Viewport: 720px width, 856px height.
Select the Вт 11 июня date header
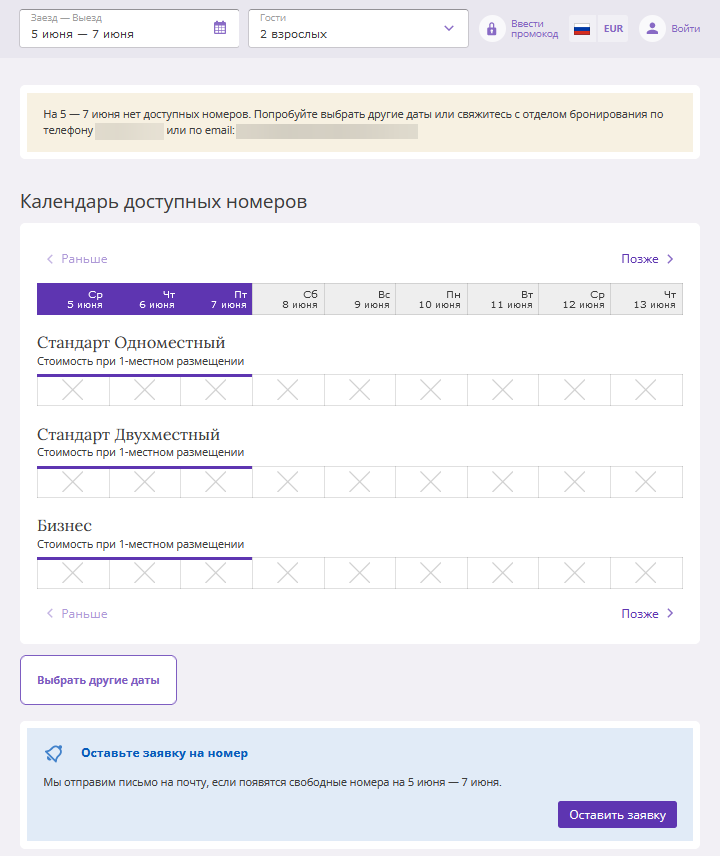coord(503,299)
